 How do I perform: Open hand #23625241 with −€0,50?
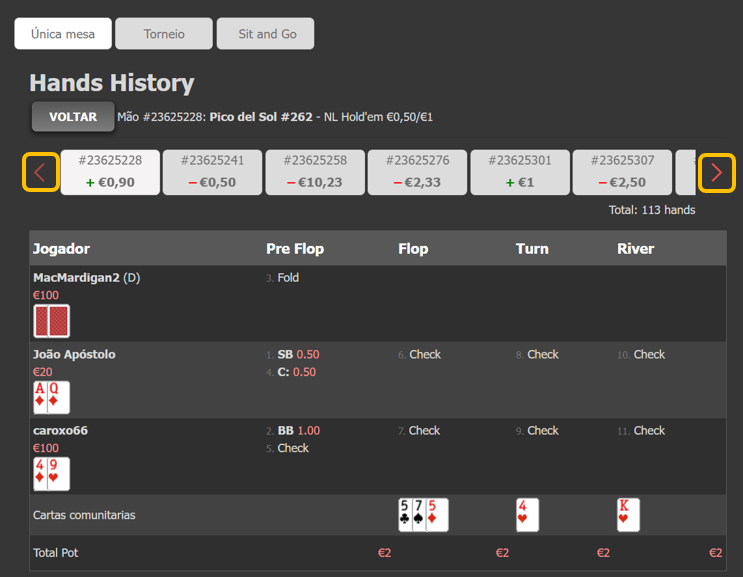coord(212,172)
